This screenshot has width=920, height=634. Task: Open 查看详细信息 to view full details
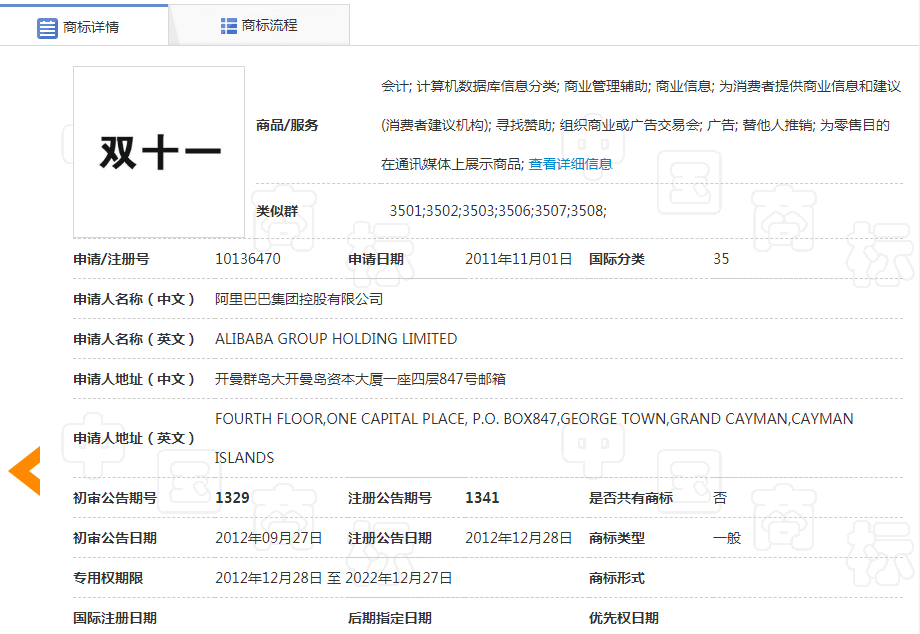tap(570, 163)
